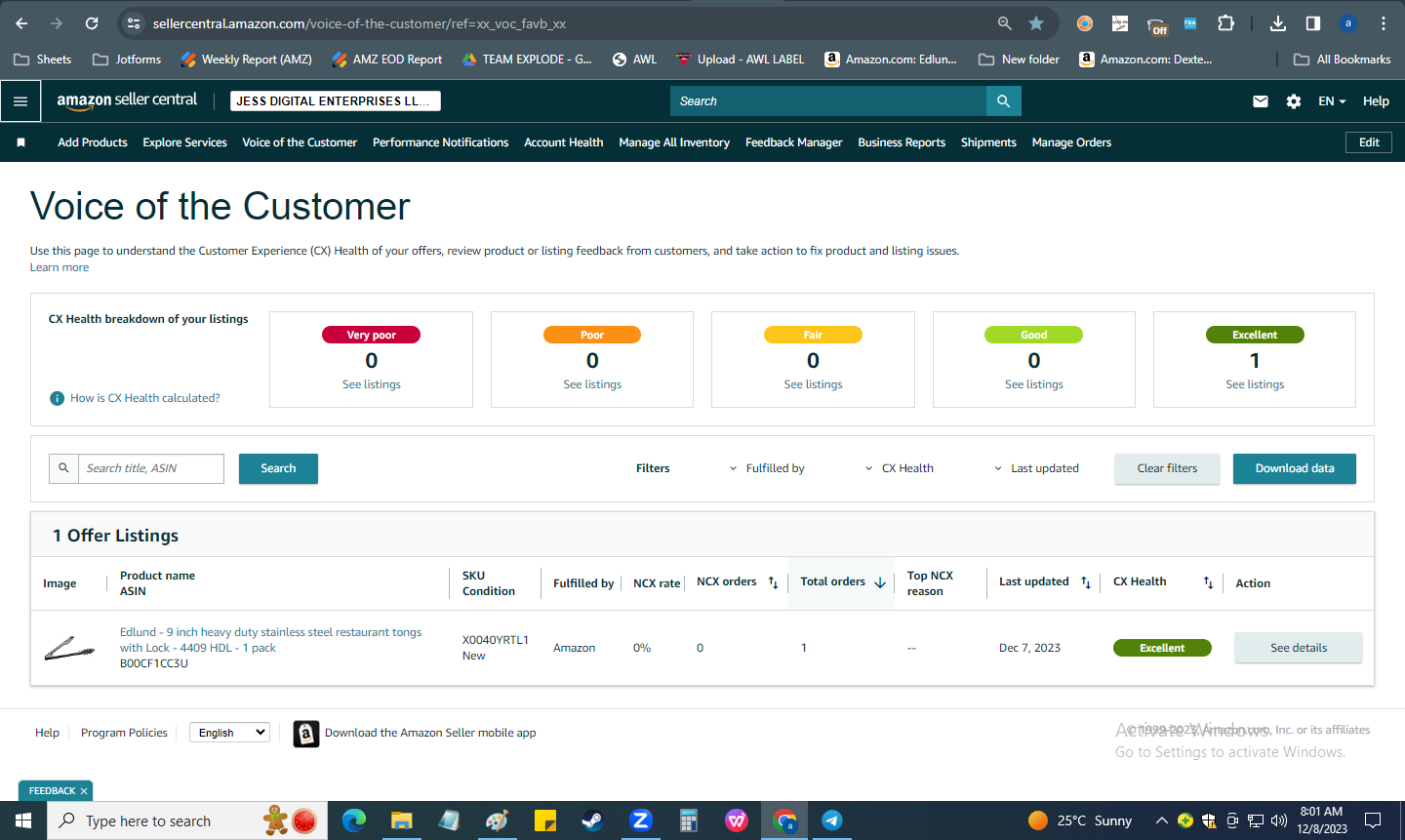Open Explore Services menu item
This screenshot has height=840, width=1405.
(184, 142)
